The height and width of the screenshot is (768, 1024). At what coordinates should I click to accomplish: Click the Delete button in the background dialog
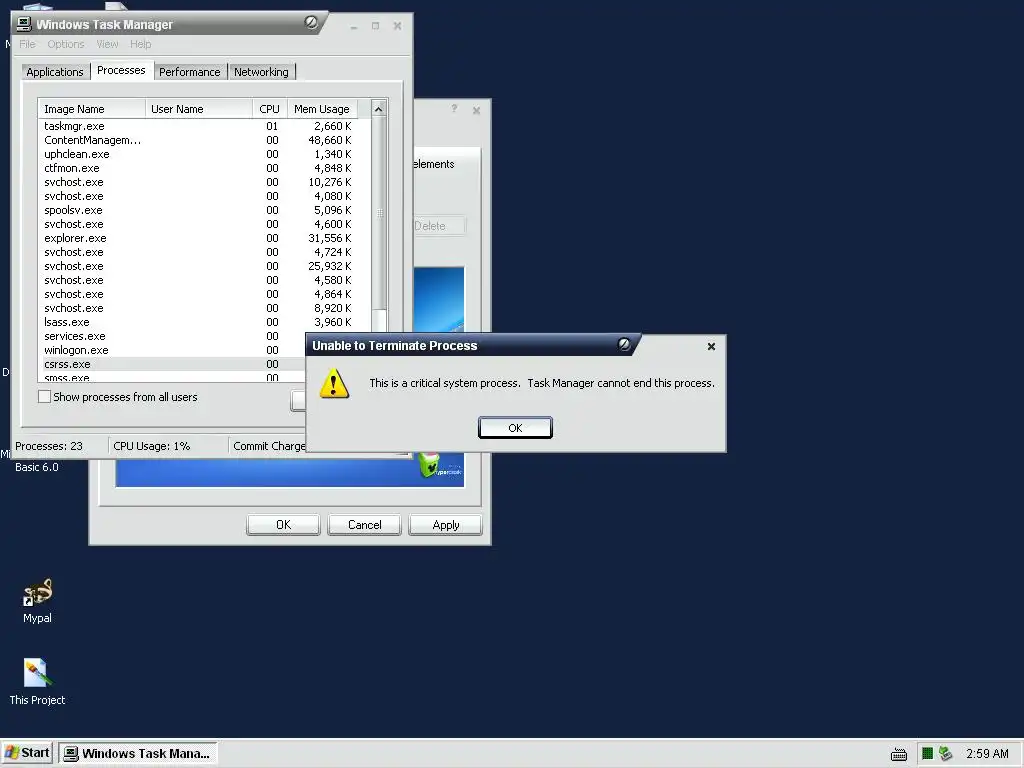(439, 226)
